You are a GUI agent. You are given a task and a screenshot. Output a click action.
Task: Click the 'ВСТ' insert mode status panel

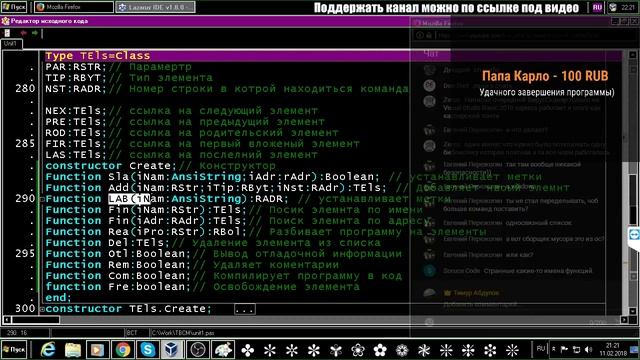tap(132, 333)
